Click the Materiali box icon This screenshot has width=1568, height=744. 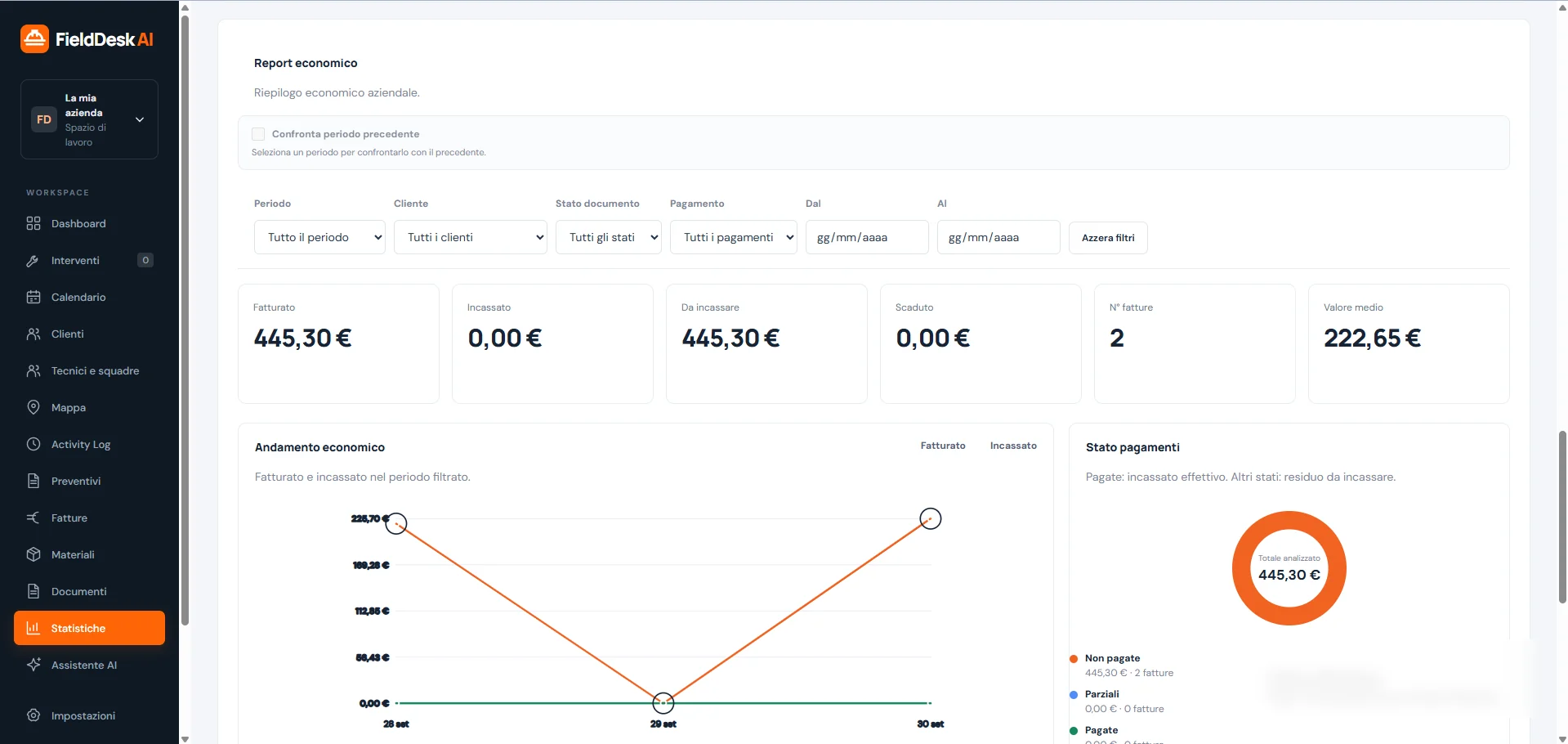(34, 554)
